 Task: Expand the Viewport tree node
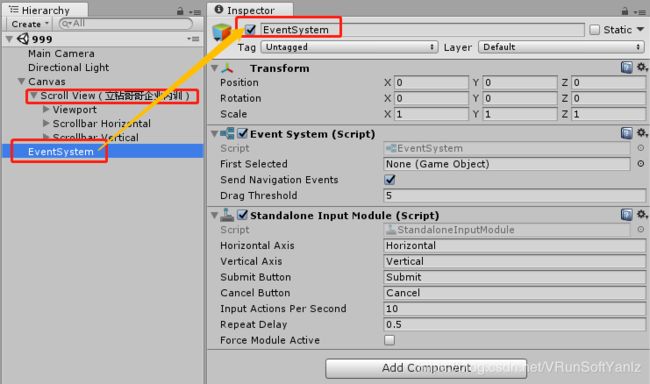(46, 109)
